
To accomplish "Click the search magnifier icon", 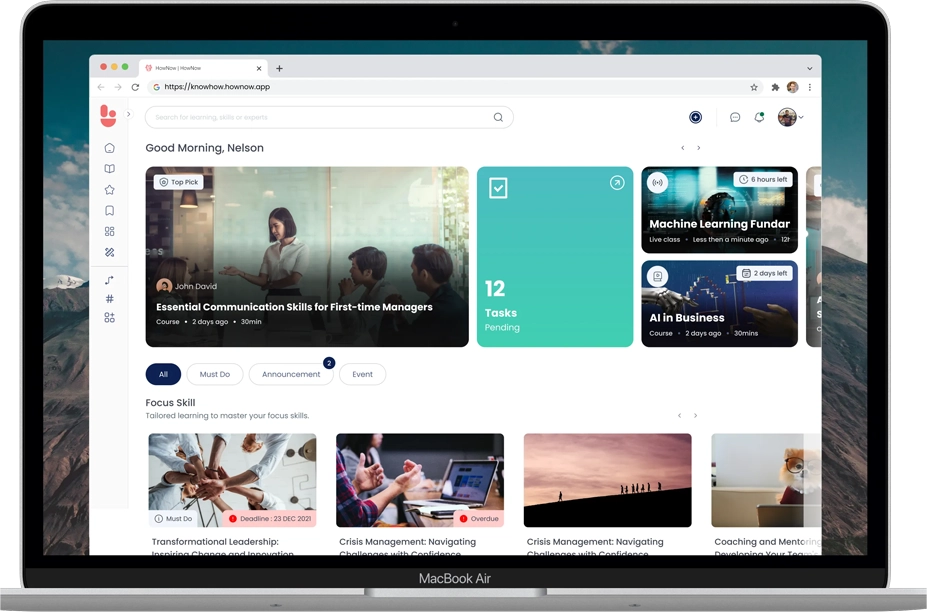I will pyautogui.click(x=498, y=117).
